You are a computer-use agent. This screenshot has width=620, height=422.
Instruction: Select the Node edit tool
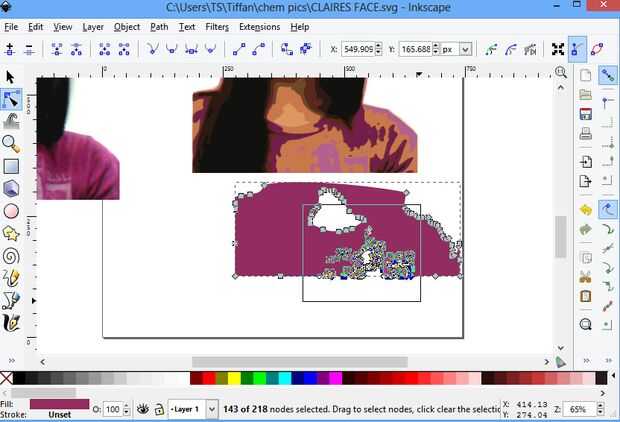[x=11, y=99]
